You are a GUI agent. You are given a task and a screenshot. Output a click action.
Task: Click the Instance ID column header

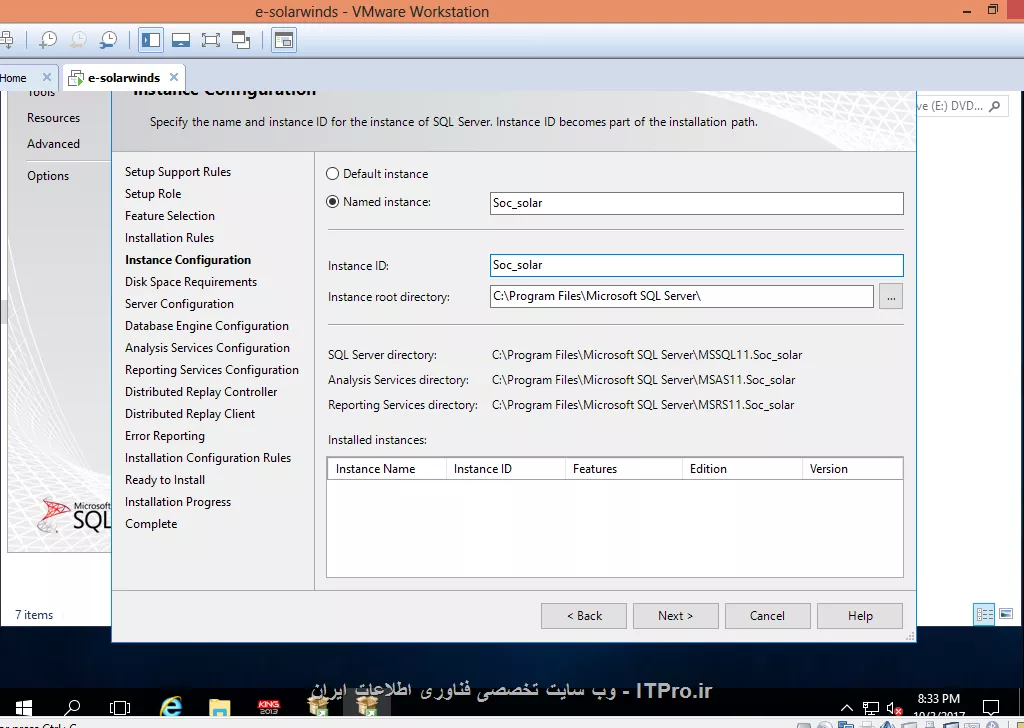[505, 469]
